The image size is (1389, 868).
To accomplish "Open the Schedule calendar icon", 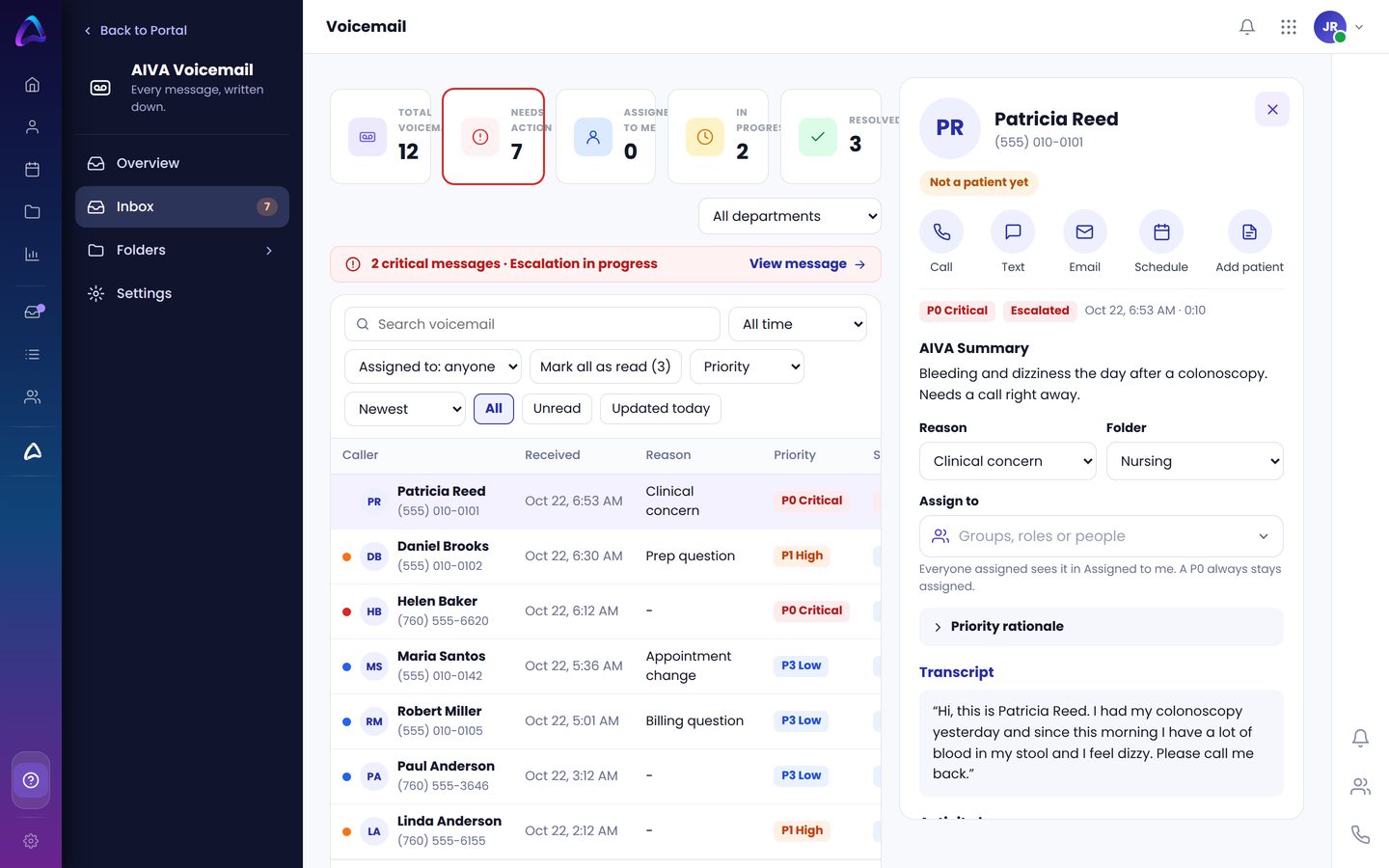I will tap(1161, 232).
